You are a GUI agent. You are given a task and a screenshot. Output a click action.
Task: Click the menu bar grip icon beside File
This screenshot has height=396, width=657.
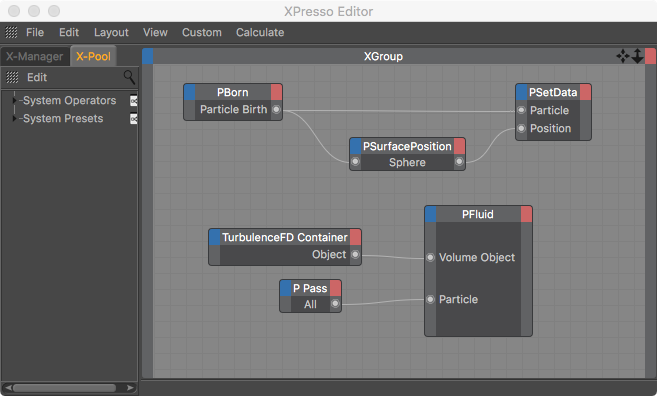11,32
